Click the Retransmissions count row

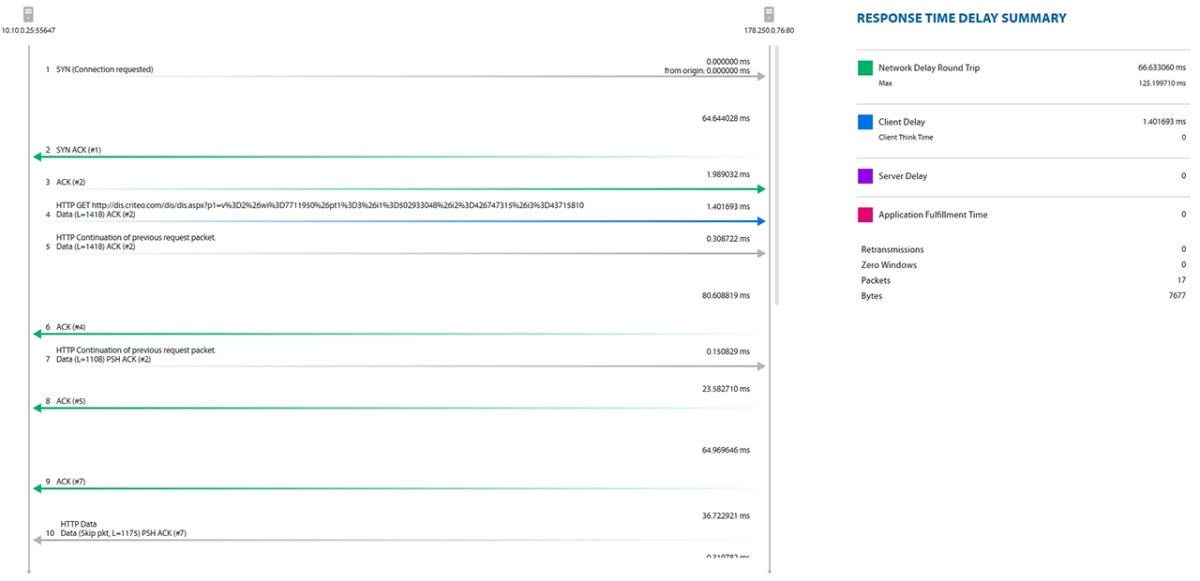(1022, 249)
